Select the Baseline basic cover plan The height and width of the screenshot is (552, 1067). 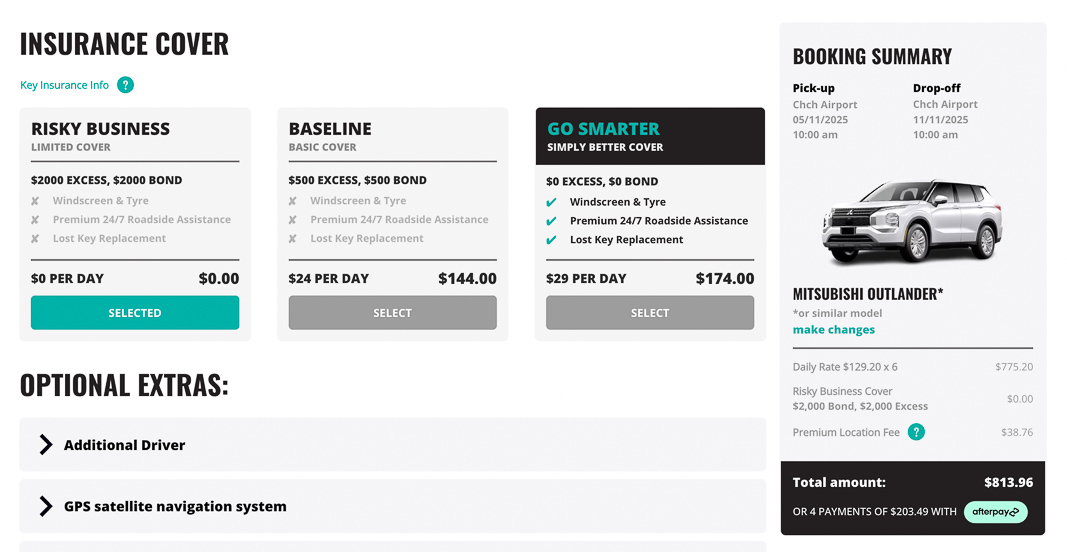[393, 312]
